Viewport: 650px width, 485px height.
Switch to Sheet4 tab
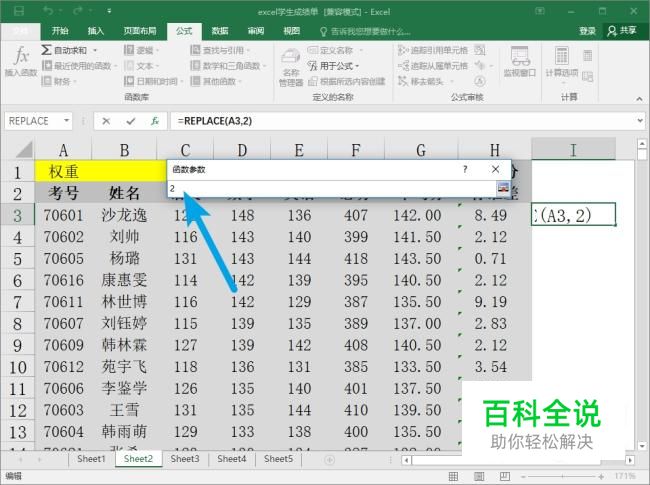(232, 459)
